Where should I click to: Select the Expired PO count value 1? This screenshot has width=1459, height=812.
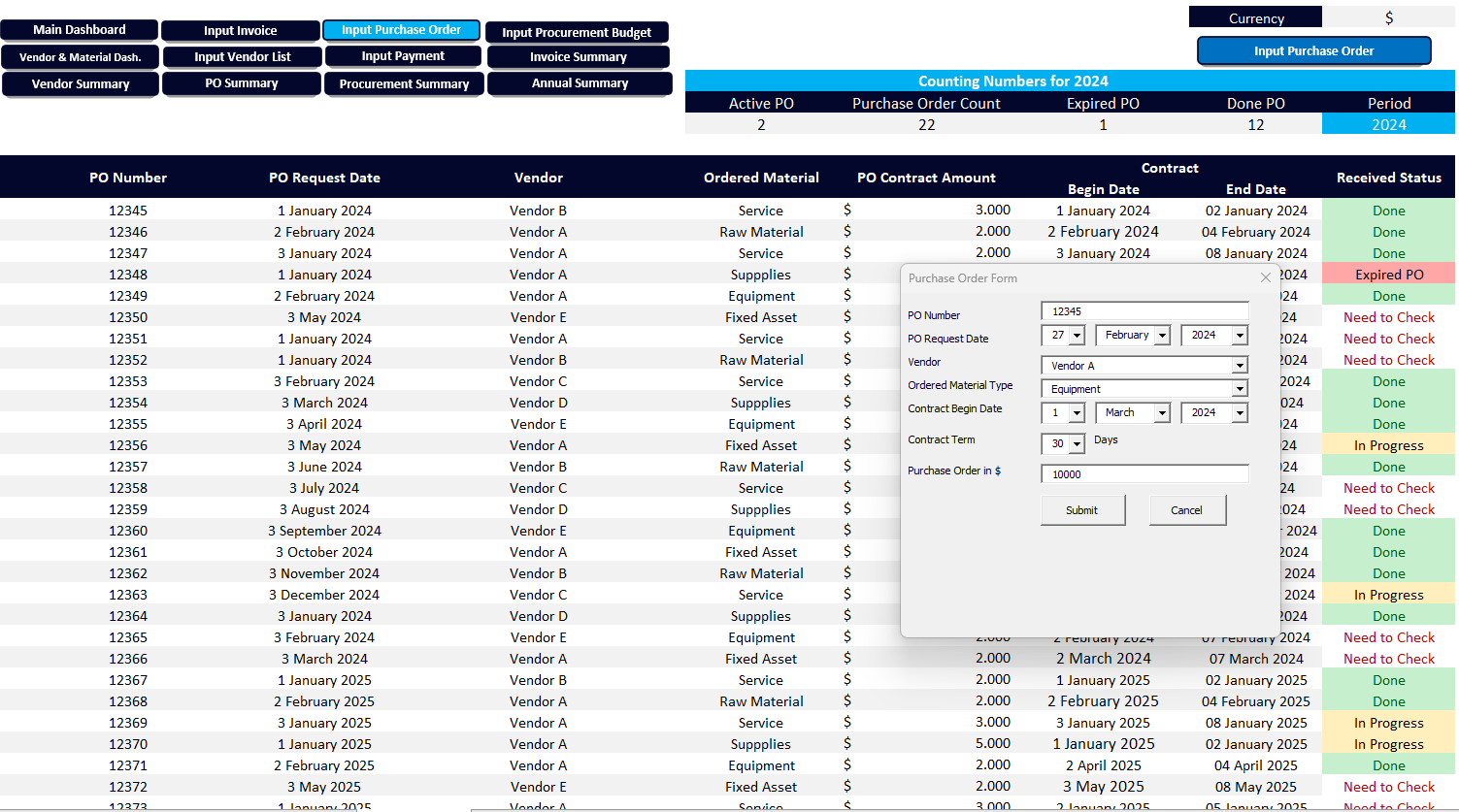1103,124
